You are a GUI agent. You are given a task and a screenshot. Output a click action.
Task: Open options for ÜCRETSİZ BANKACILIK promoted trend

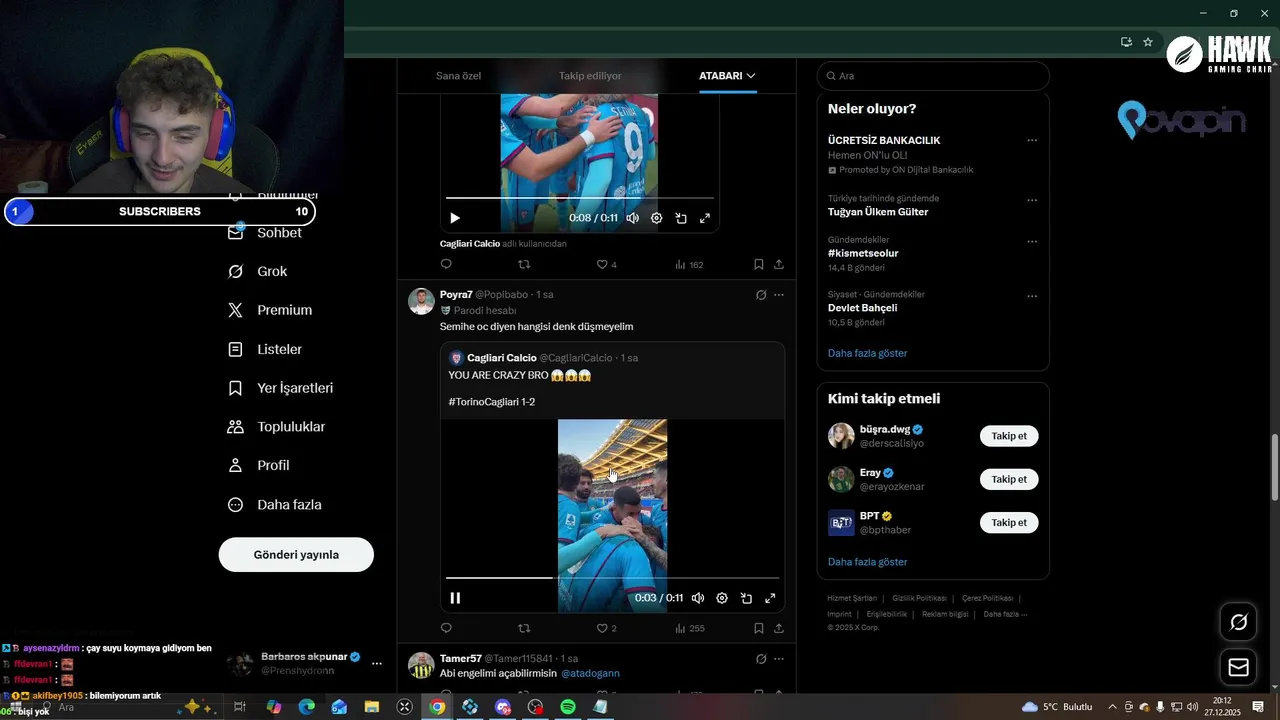[x=1032, y=141]
